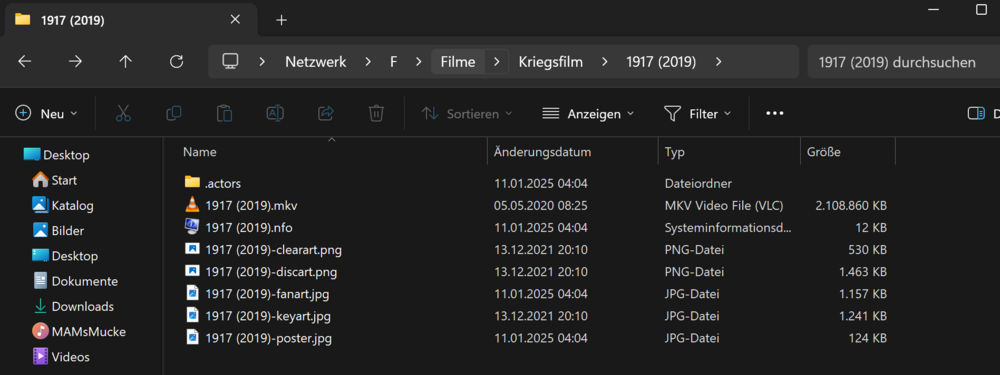The height and width of the screenshot is (375, 1000).
Task: Click the folder icon of .actors
Action: coord(192,182)
